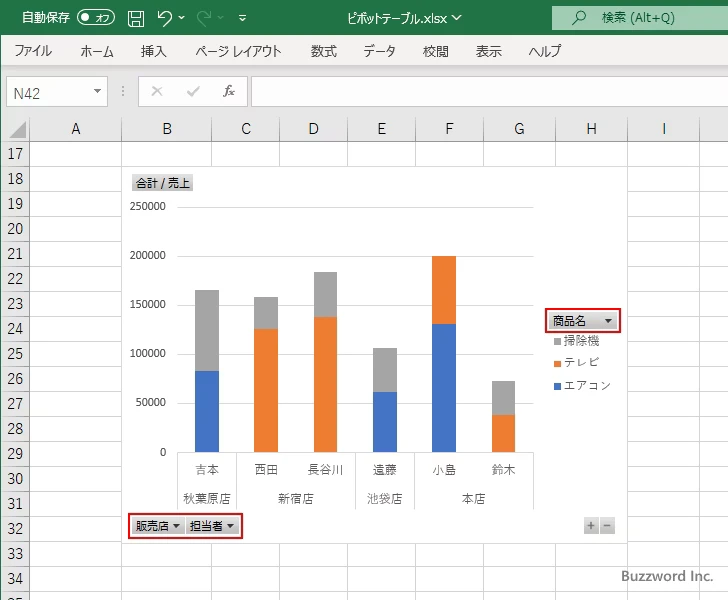728x600 pixels.
Task: Click inside the formula bar input
Action: [480, 91]
